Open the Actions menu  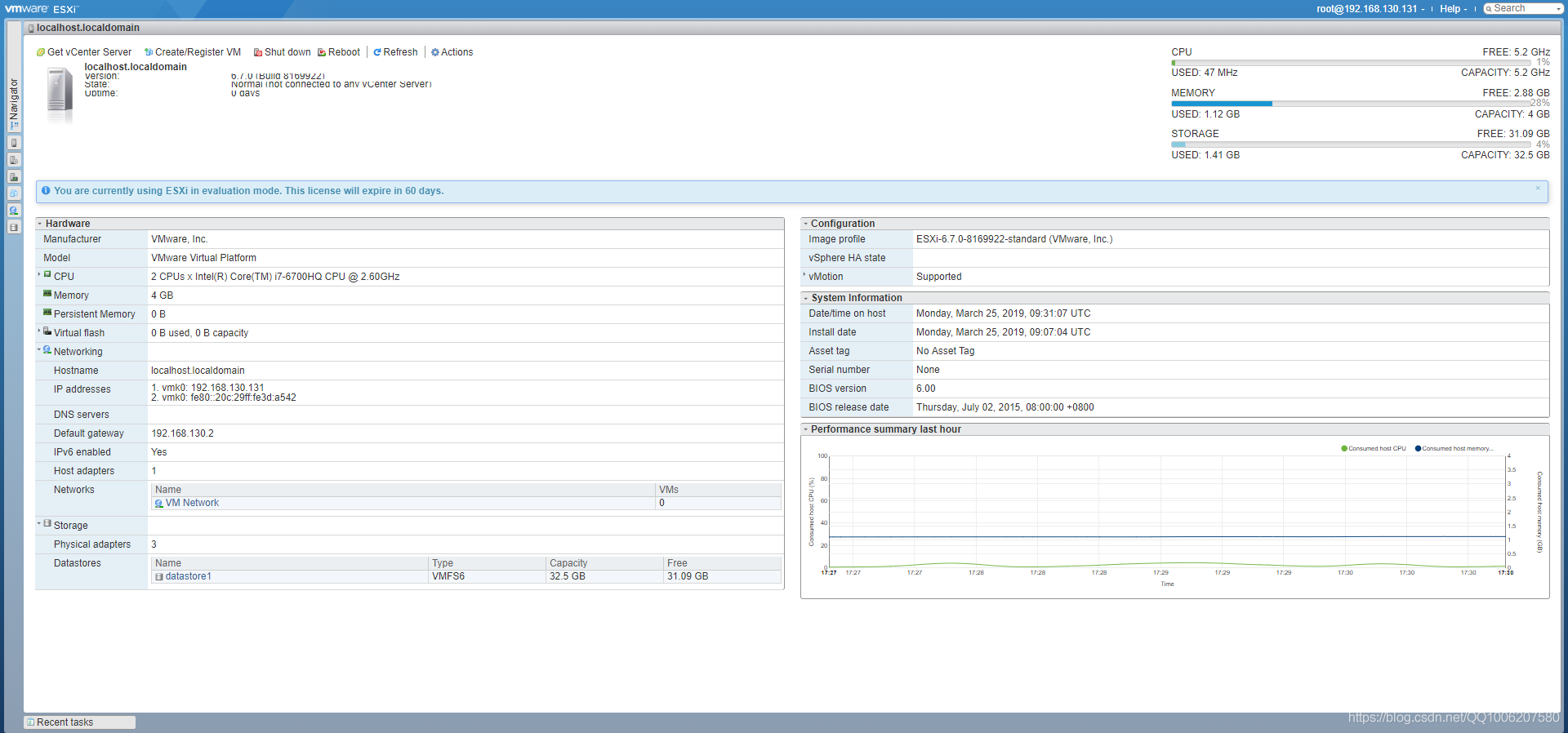pos(452,52)
